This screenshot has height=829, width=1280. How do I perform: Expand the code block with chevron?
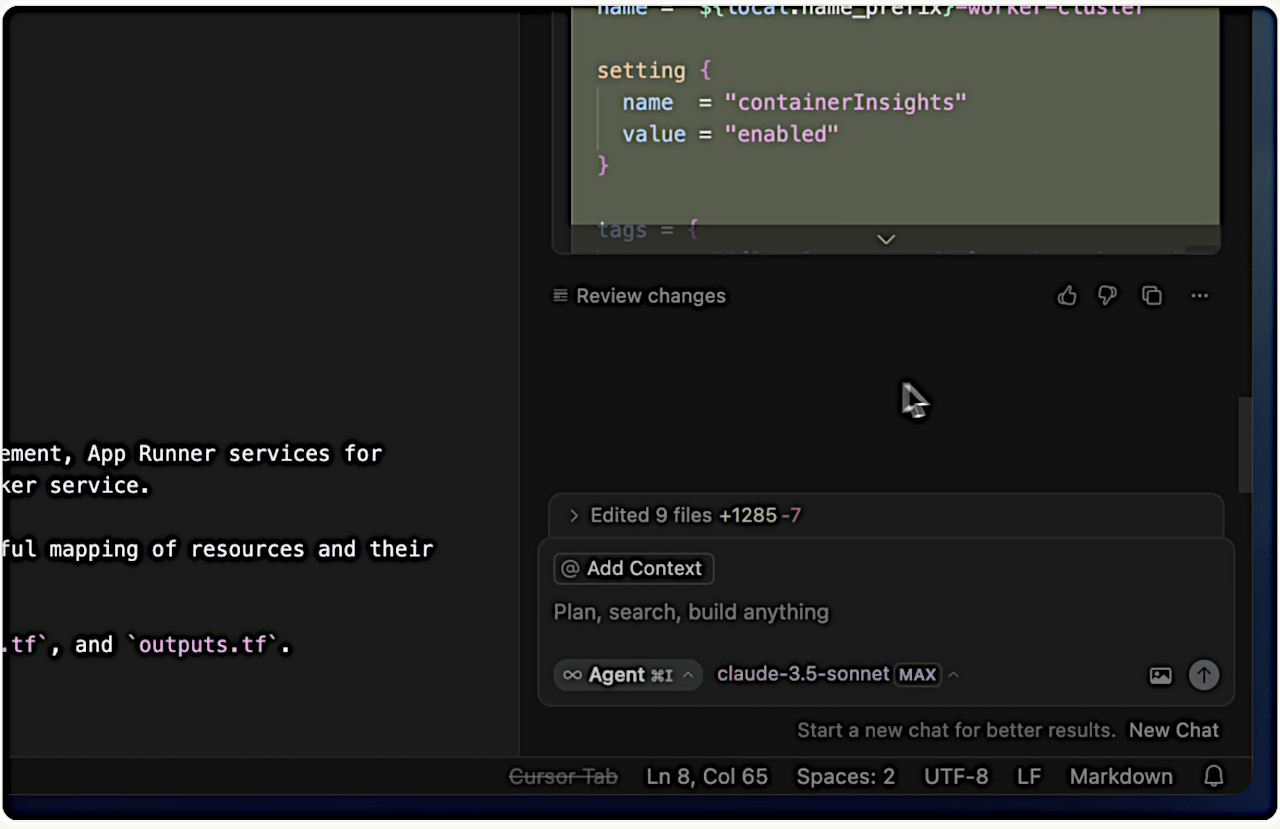pyautogui.click(x=886, y=239)
